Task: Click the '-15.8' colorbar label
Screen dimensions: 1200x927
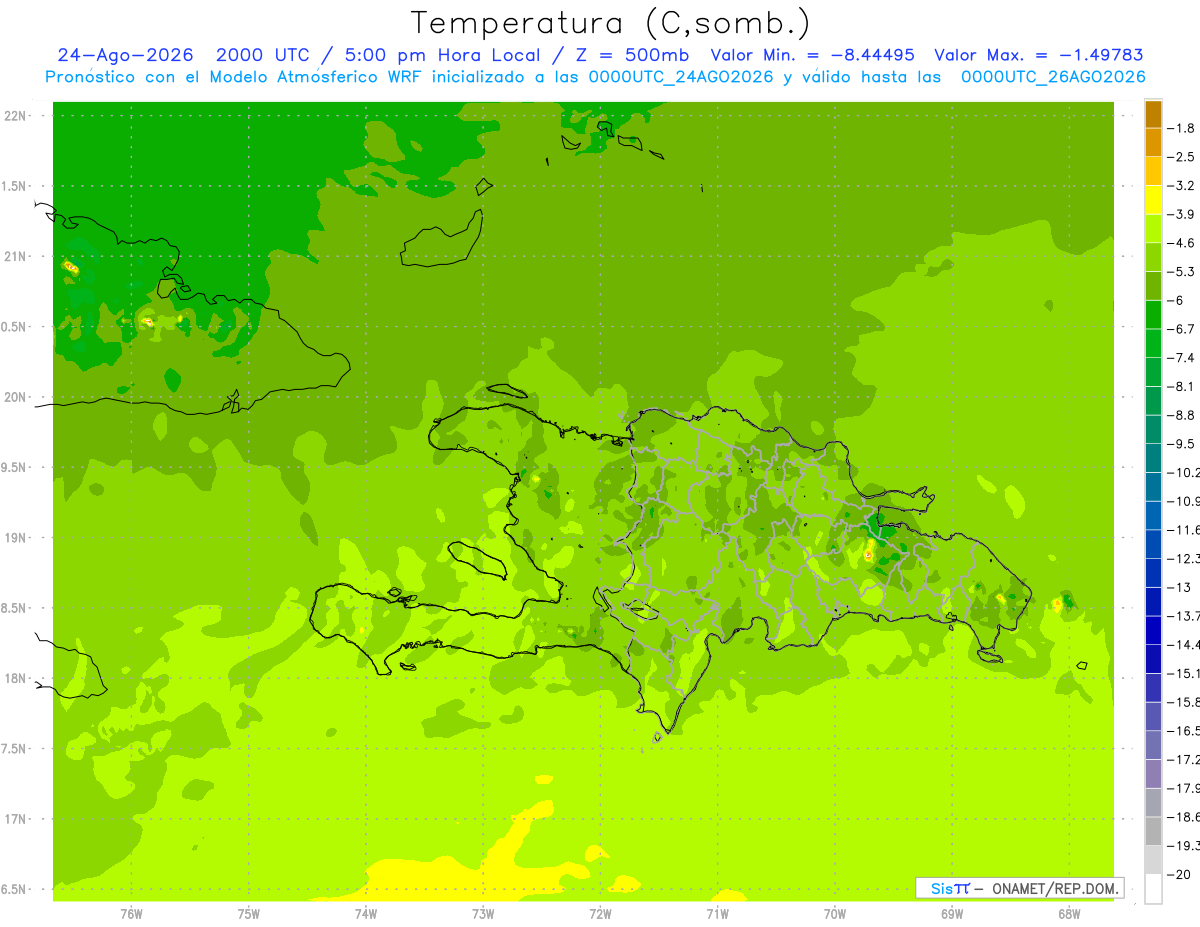Action: [x=1185, y=702]
